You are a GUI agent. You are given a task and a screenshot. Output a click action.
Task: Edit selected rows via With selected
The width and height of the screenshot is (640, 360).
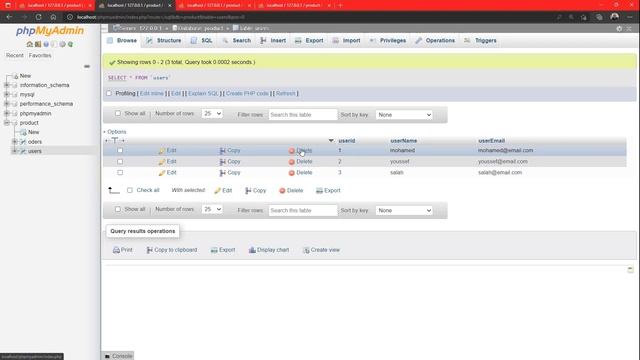(x=223, y=191)
